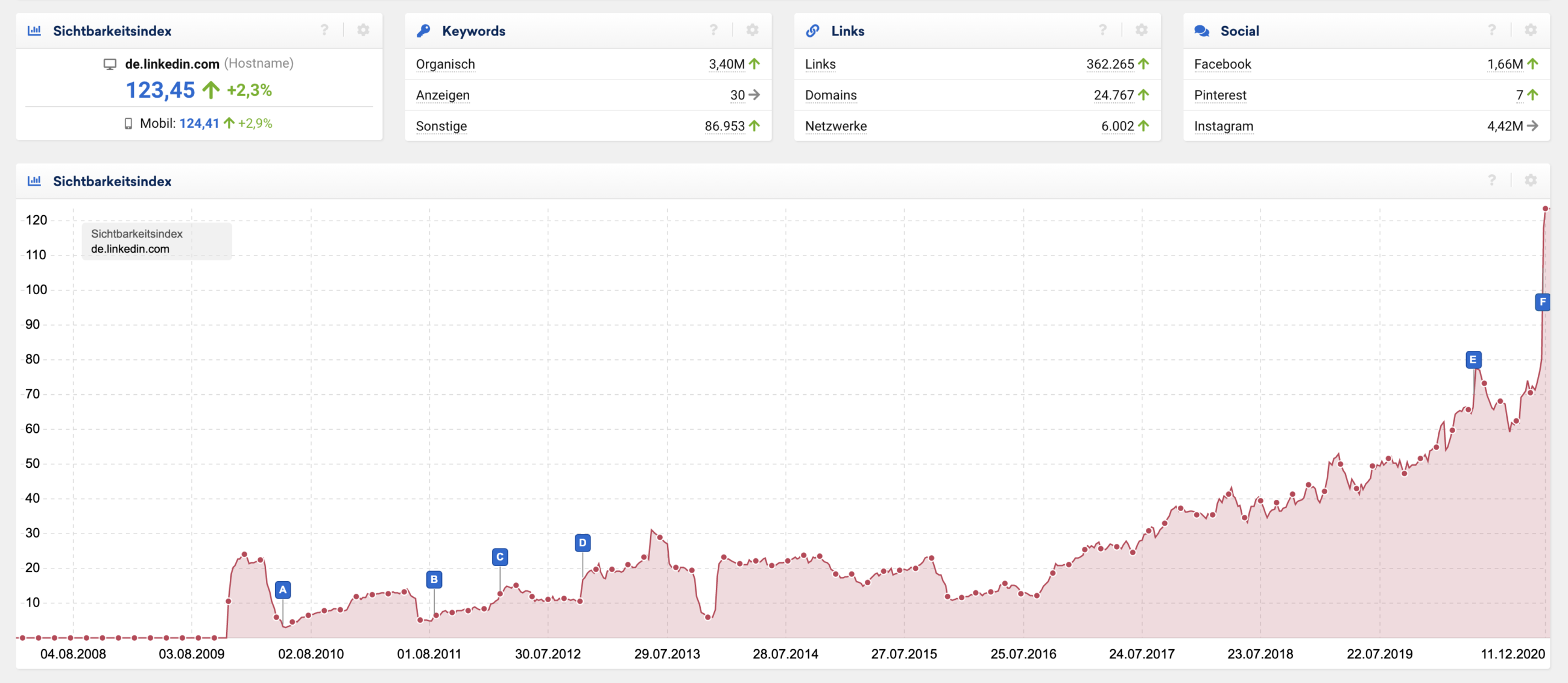The image size is (1568, 683).
Task: Click event pin D on the chart
Action: click(x=583, y=543)
